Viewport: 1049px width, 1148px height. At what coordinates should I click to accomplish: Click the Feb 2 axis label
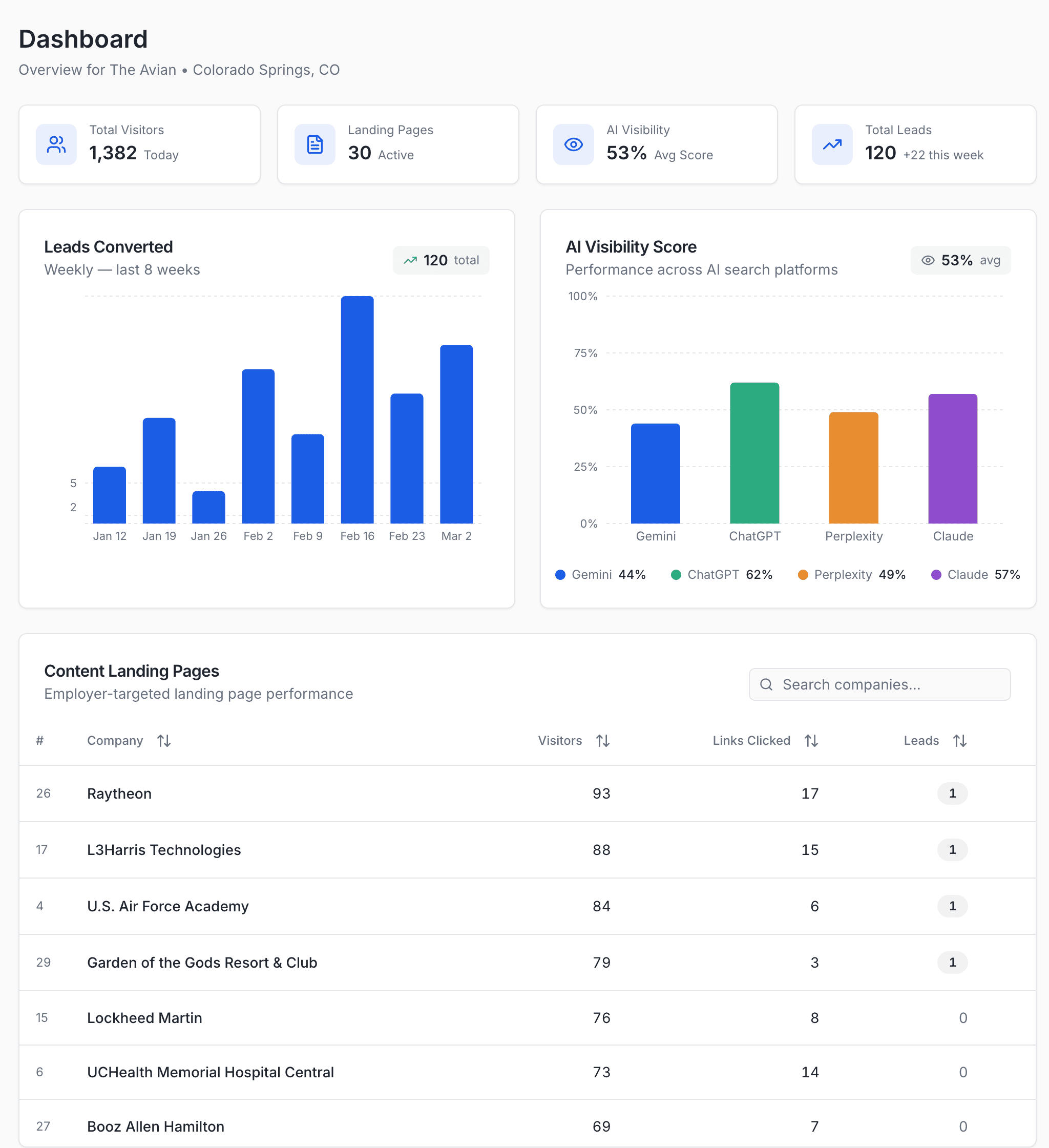259,536
